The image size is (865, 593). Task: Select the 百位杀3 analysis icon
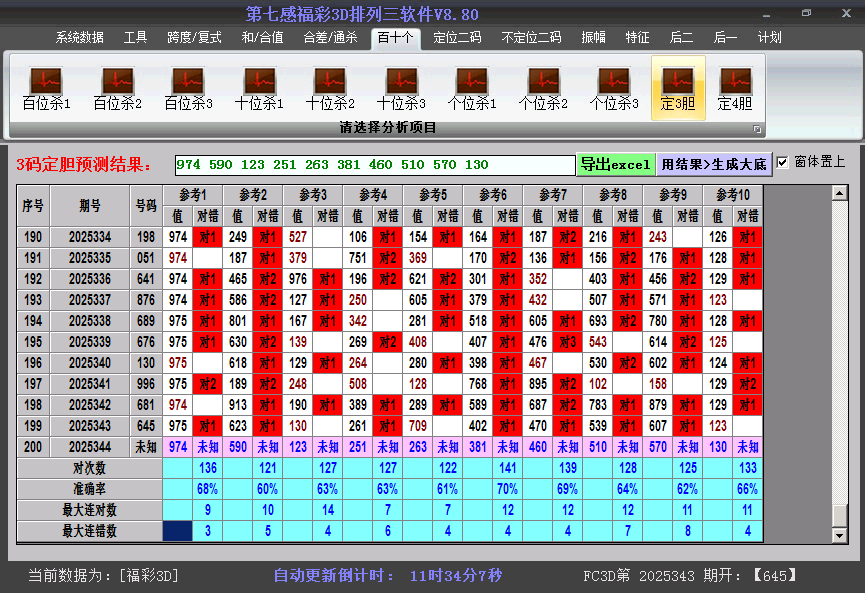(188, 87)
